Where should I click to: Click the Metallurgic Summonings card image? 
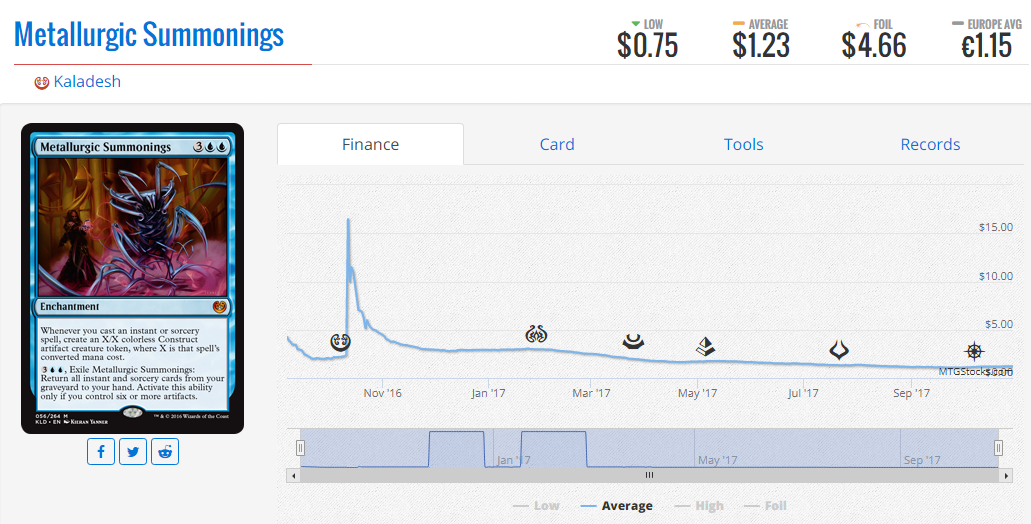[x=132, y=278]
